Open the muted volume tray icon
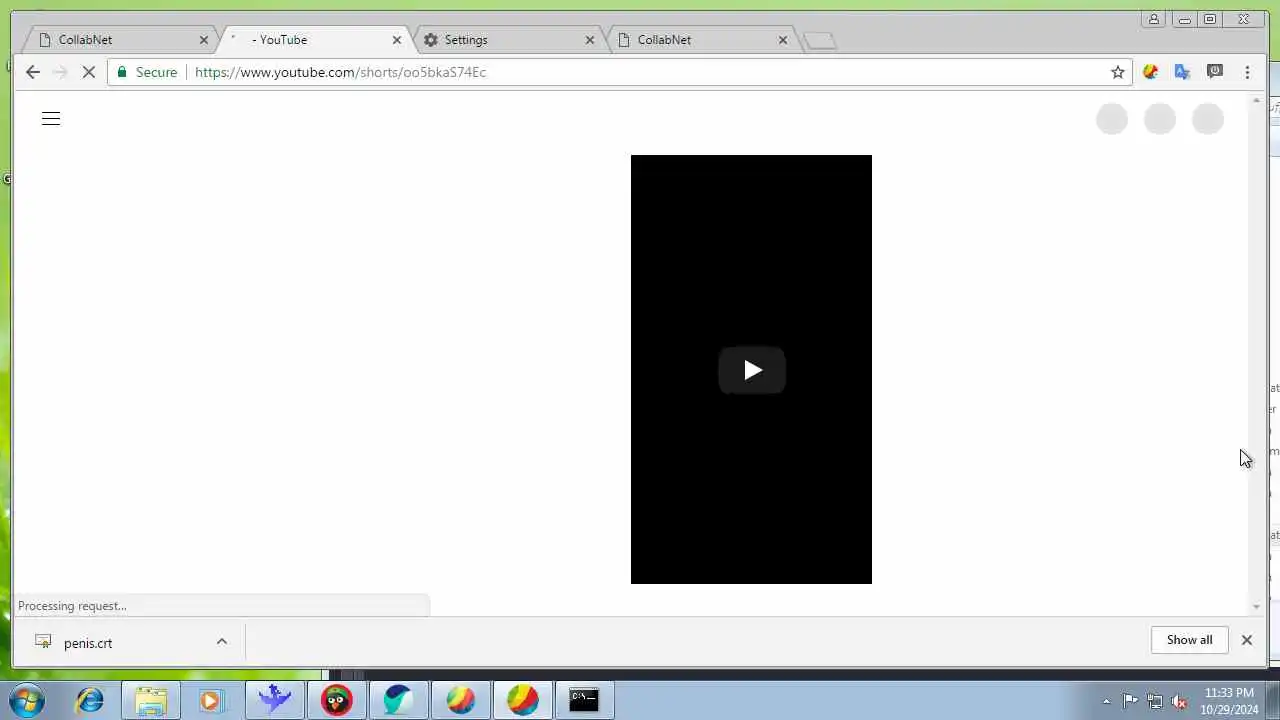Viewport: 1280px width, 720px height. pos(1179,701)
